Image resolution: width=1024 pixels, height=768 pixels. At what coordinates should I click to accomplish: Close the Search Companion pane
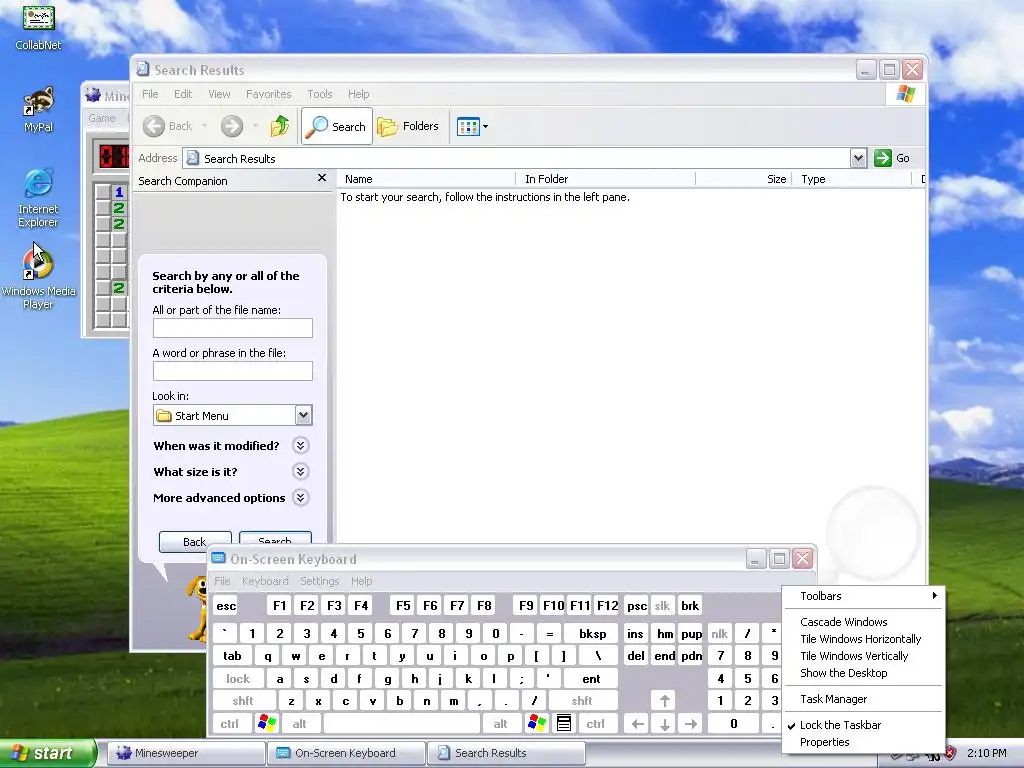321,178
